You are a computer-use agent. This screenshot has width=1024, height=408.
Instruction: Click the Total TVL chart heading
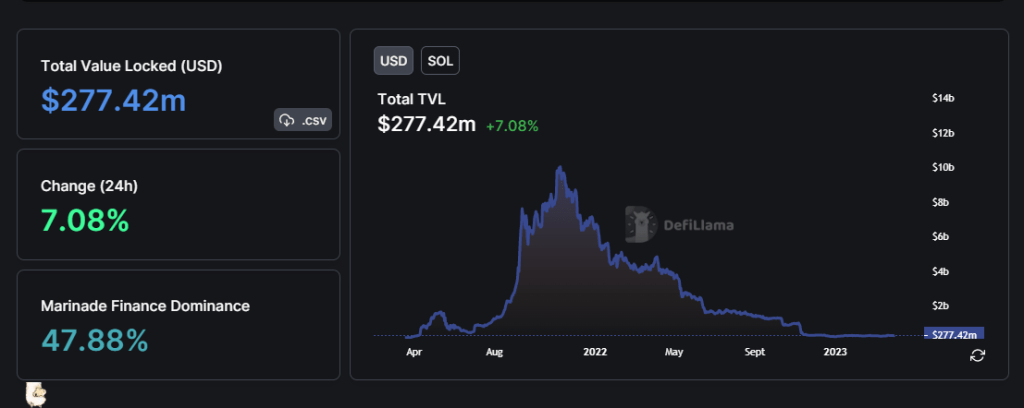point(411,99)
